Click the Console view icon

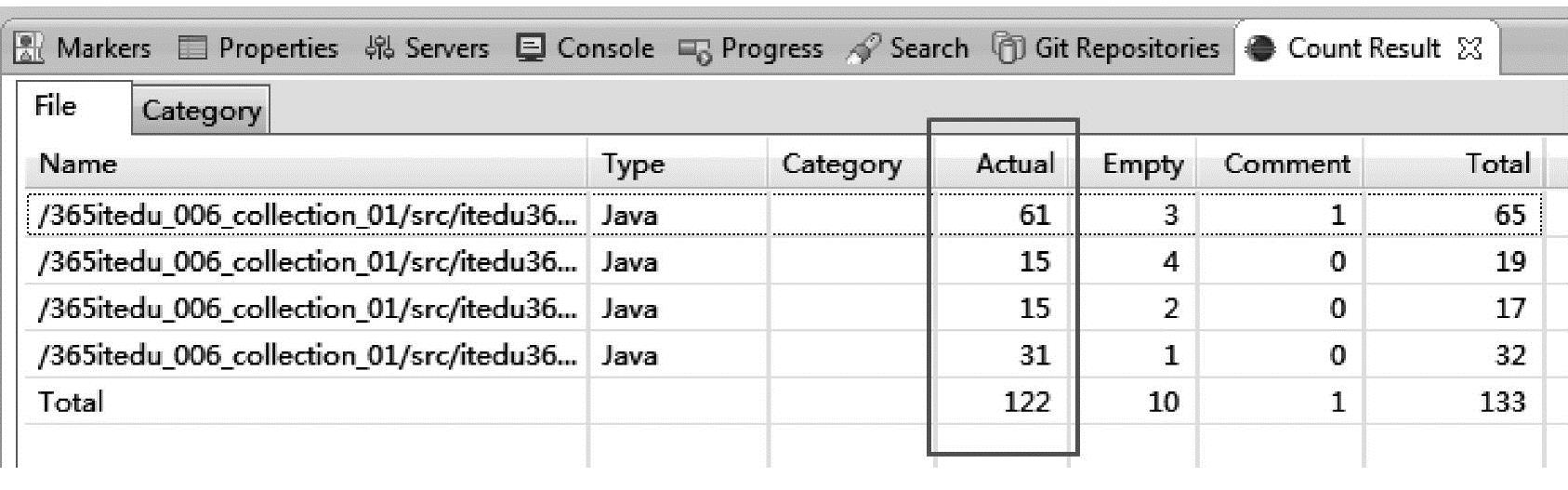tap(531, 47)
